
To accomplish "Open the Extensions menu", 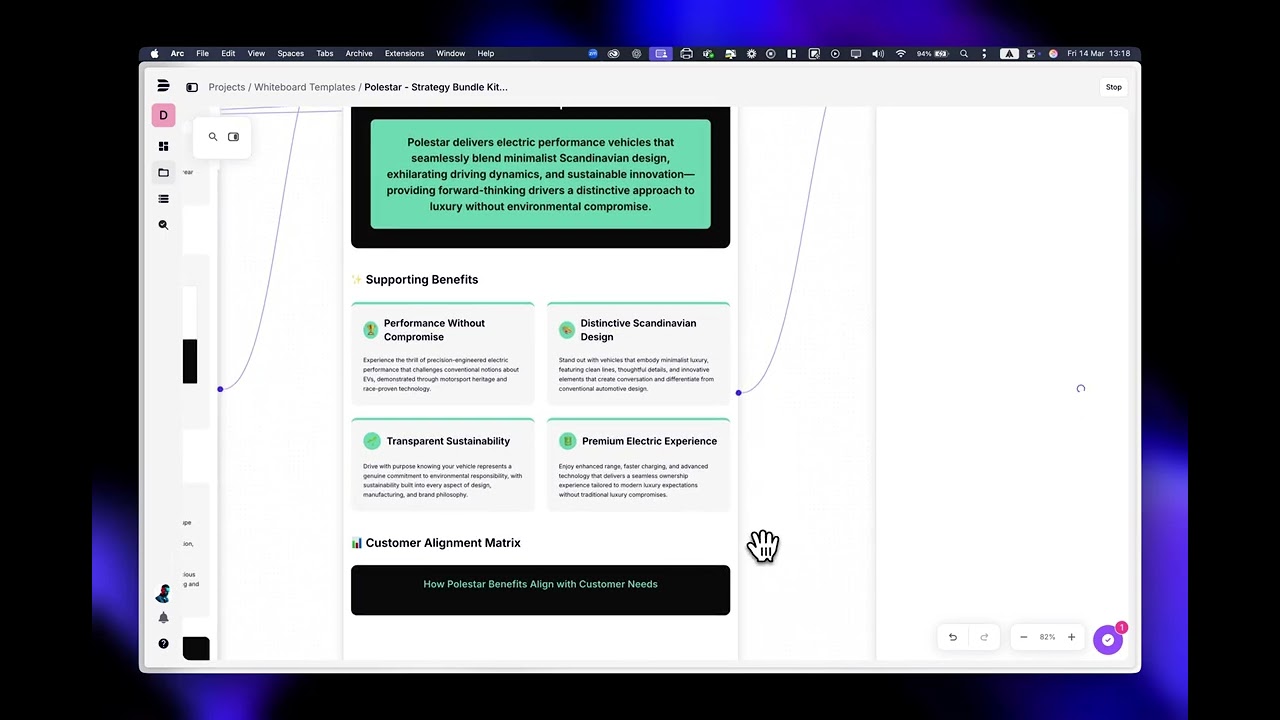I will (404, 53).
